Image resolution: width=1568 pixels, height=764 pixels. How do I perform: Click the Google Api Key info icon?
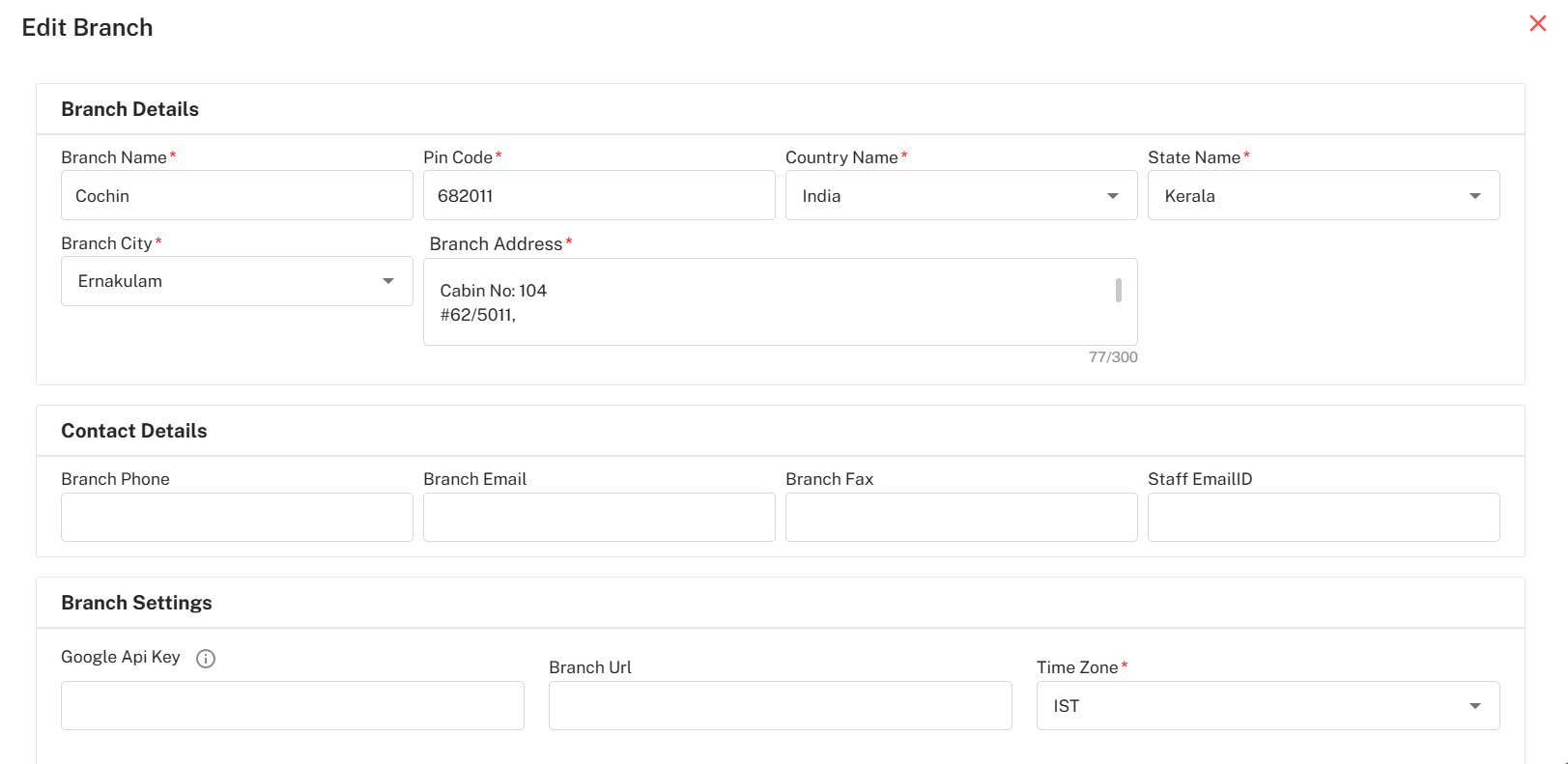206,659
